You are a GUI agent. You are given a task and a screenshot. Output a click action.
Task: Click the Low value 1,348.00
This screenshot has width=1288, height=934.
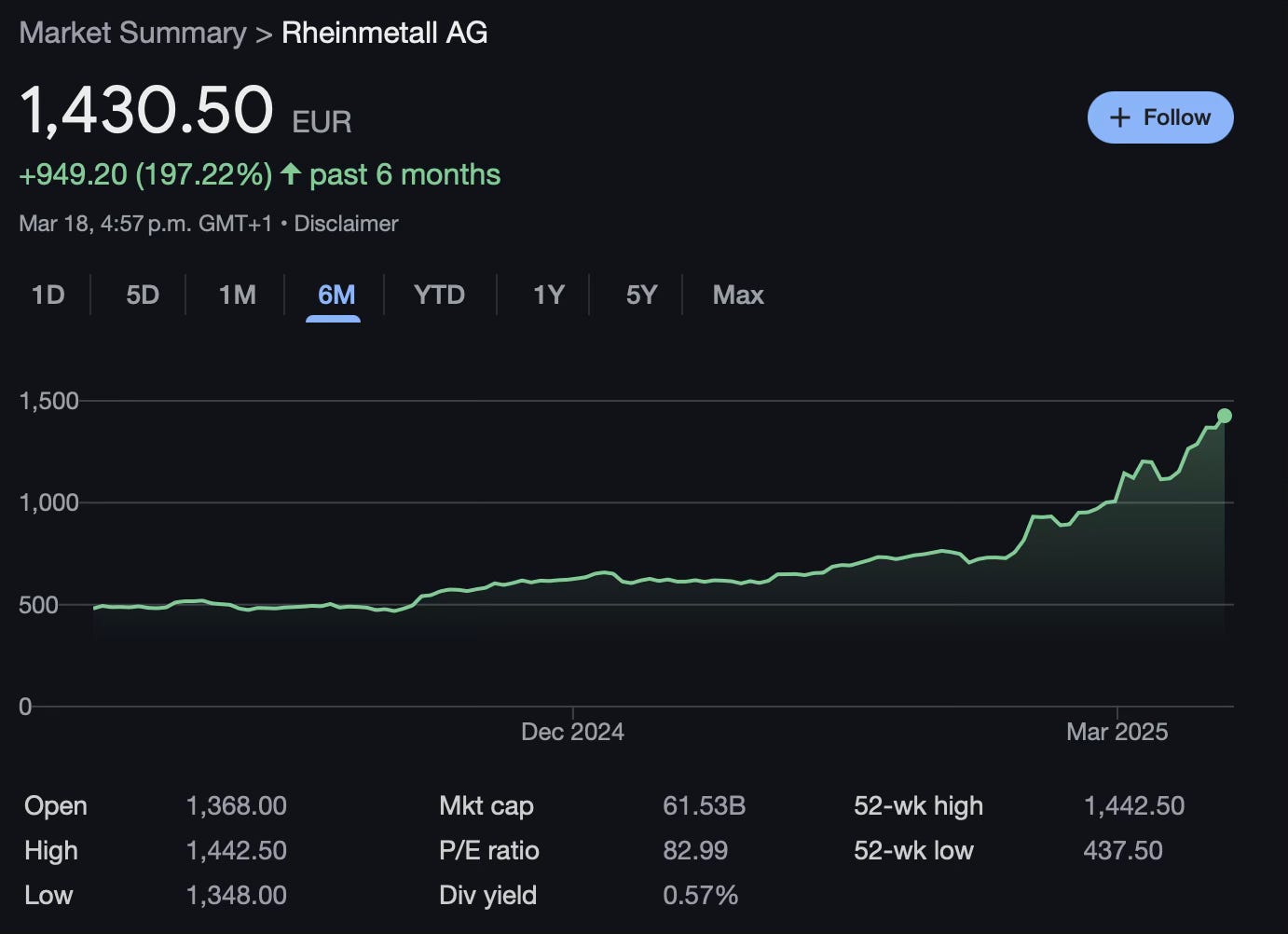[237, 896]
